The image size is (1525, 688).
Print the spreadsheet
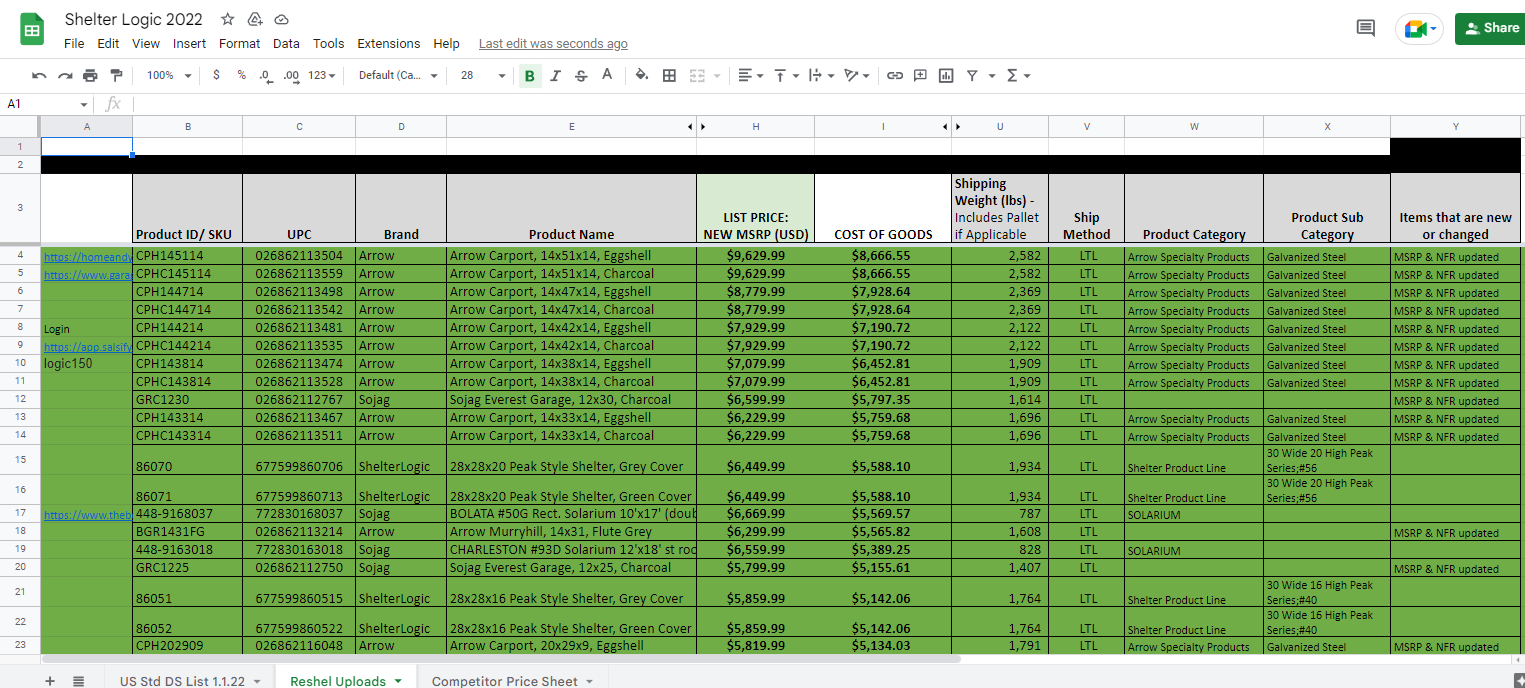click(x=91, y=75)
